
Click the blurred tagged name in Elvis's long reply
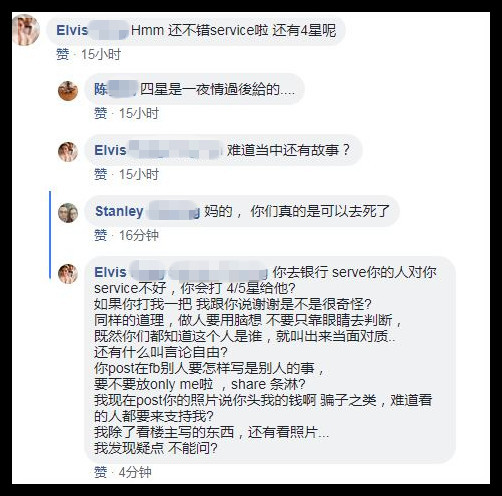click(x=218, y=272)
